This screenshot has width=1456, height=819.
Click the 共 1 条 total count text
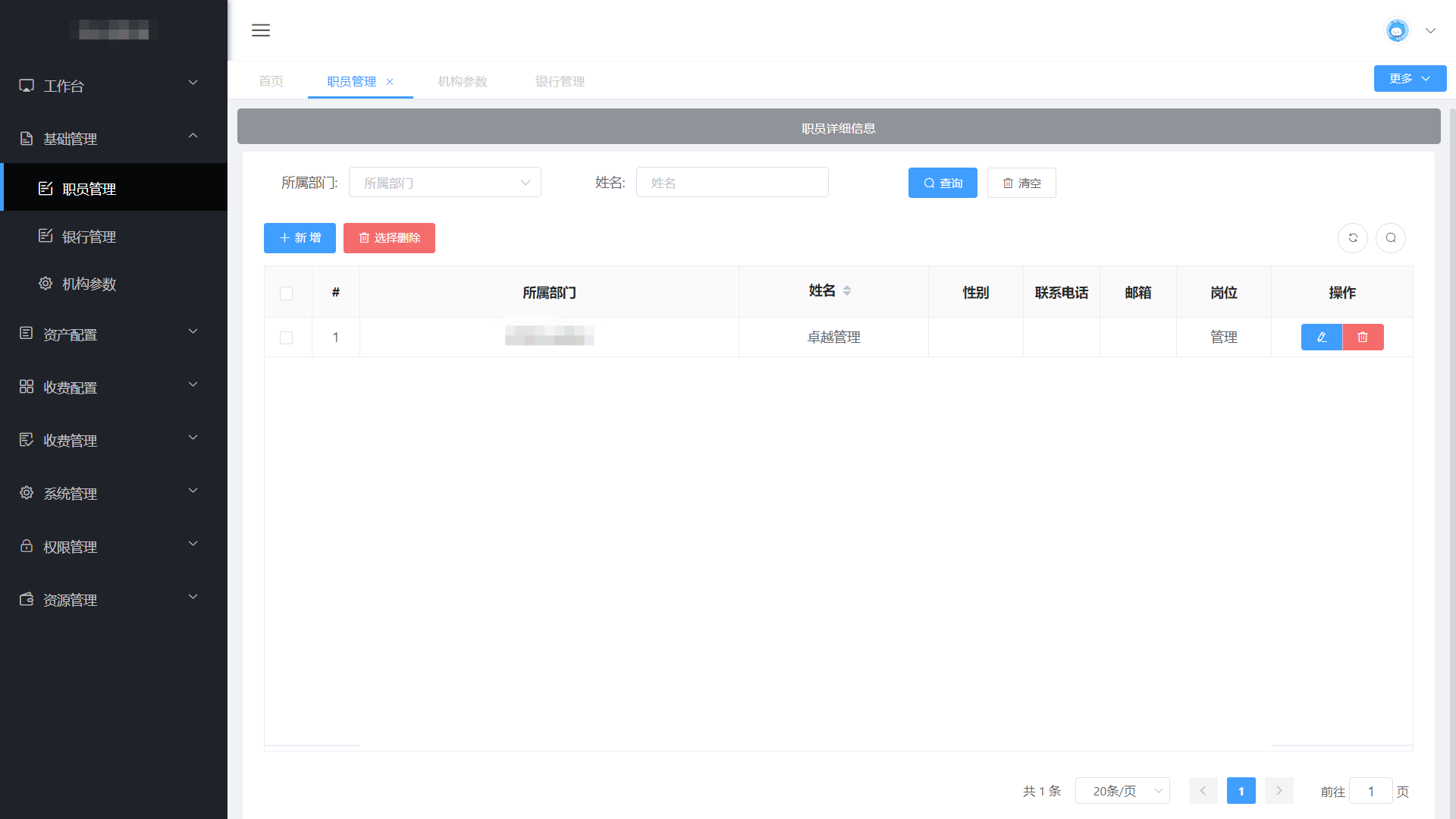point(1042,791)
